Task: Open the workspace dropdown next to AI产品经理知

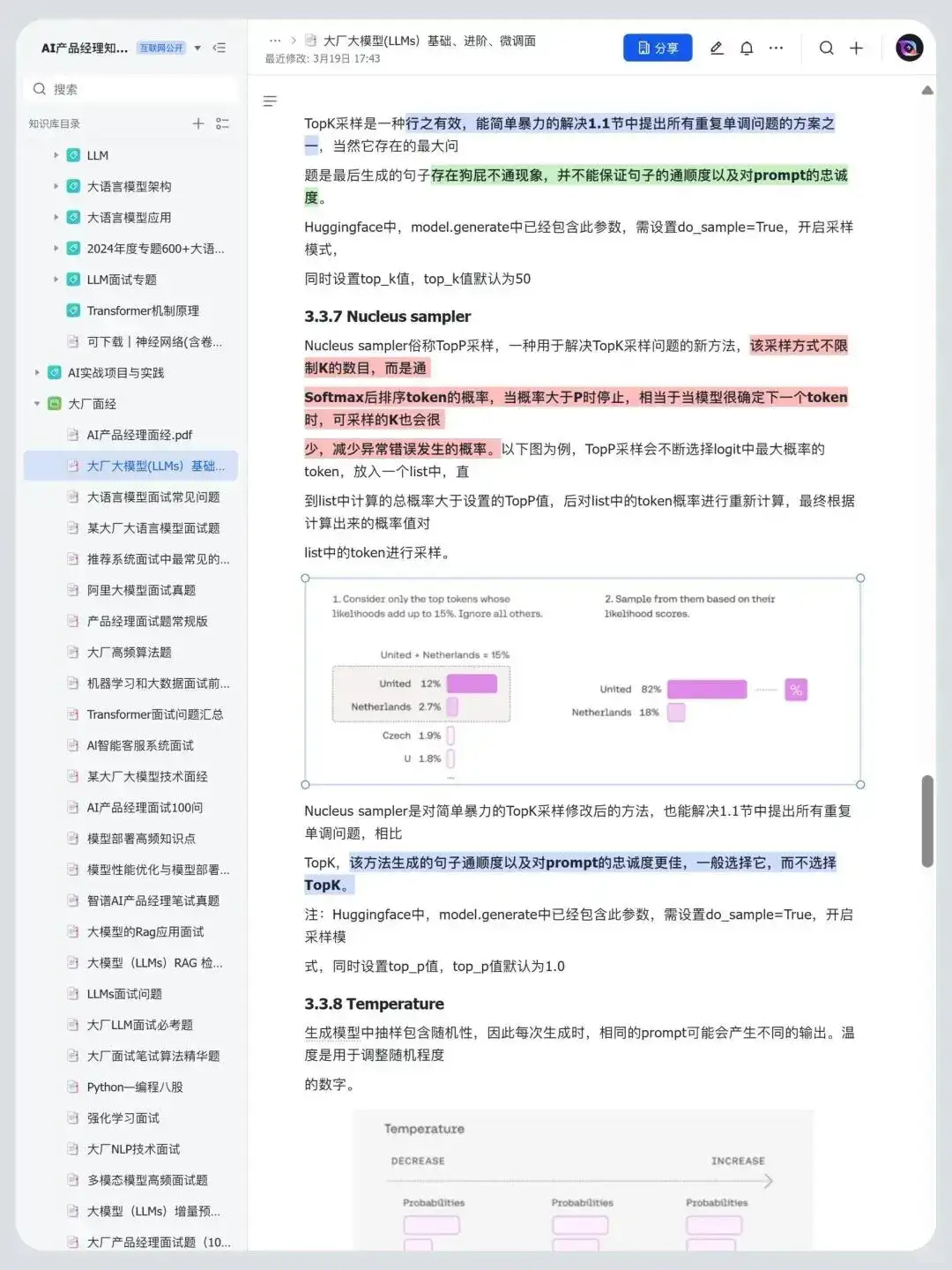Action: pos(197,49)
